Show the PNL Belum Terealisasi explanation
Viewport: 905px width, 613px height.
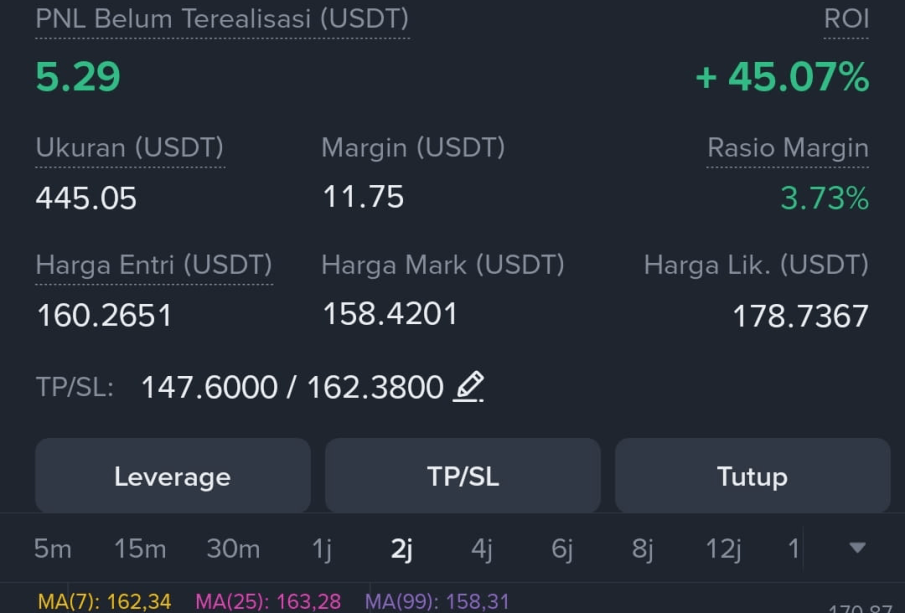coord(222,19)
